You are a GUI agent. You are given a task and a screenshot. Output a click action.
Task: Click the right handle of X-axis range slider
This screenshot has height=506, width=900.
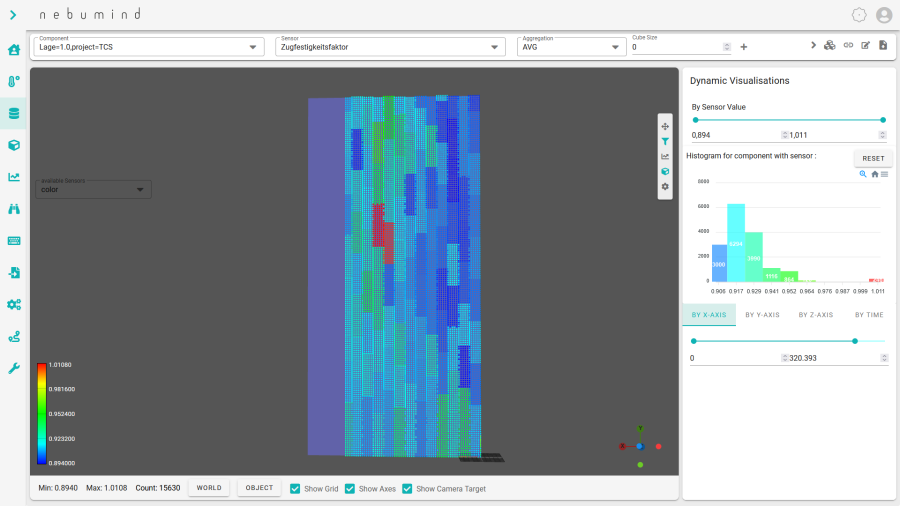tap(855, 341)
